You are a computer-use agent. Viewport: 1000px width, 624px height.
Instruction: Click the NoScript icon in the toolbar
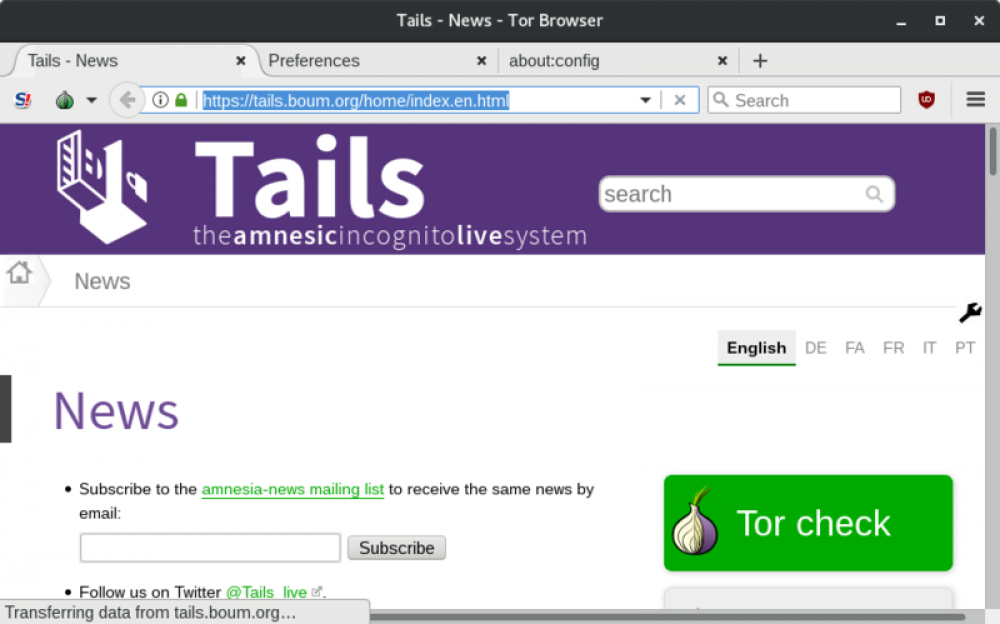[x=23, y=100]
